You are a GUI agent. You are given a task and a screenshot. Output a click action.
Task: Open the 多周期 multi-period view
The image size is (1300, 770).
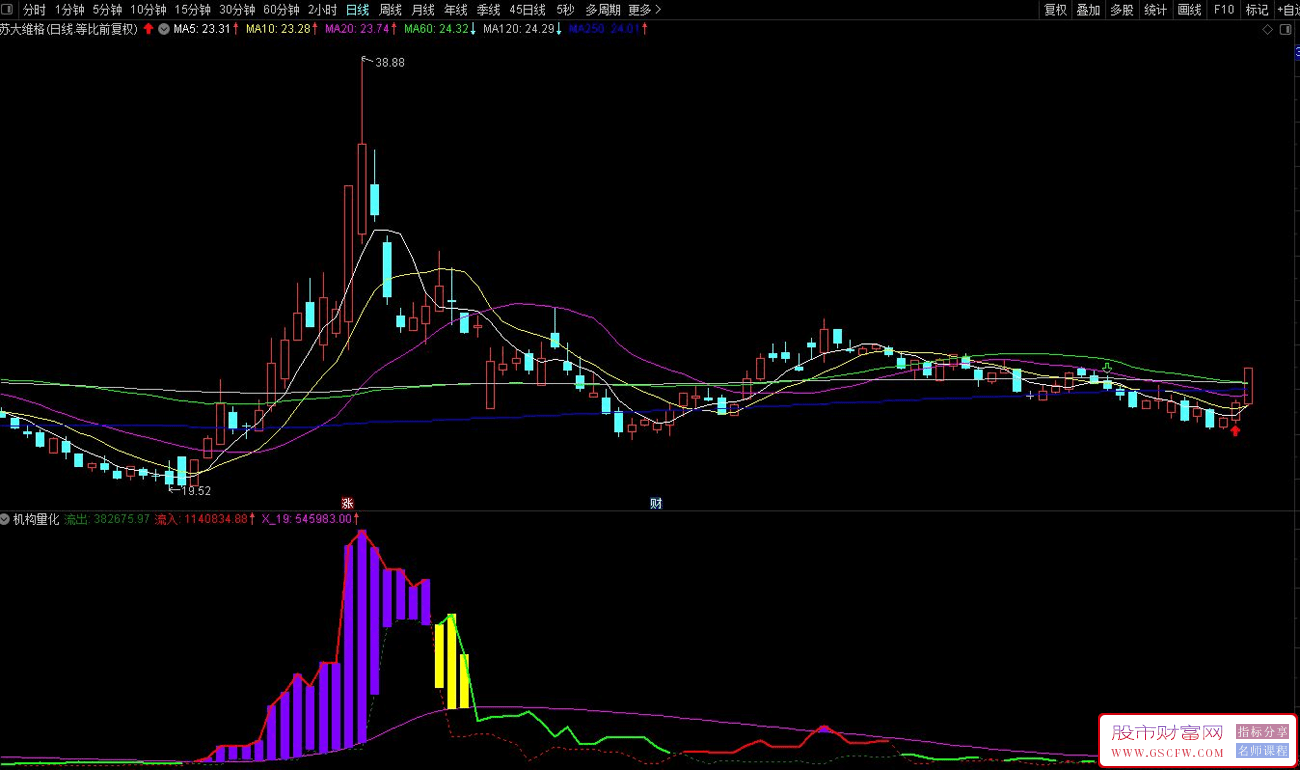tap(602, 10)
